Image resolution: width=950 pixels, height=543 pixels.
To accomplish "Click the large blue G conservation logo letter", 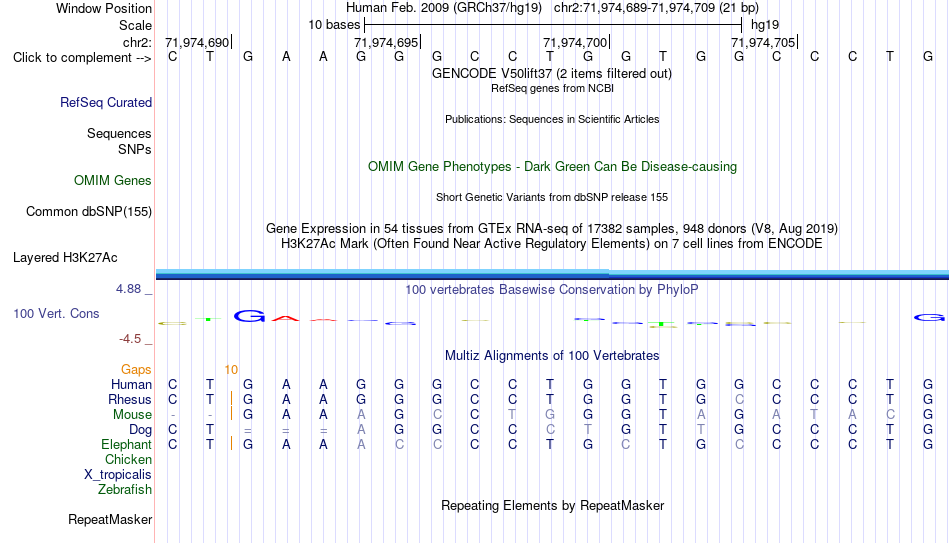I will click(x=248, y=316).
